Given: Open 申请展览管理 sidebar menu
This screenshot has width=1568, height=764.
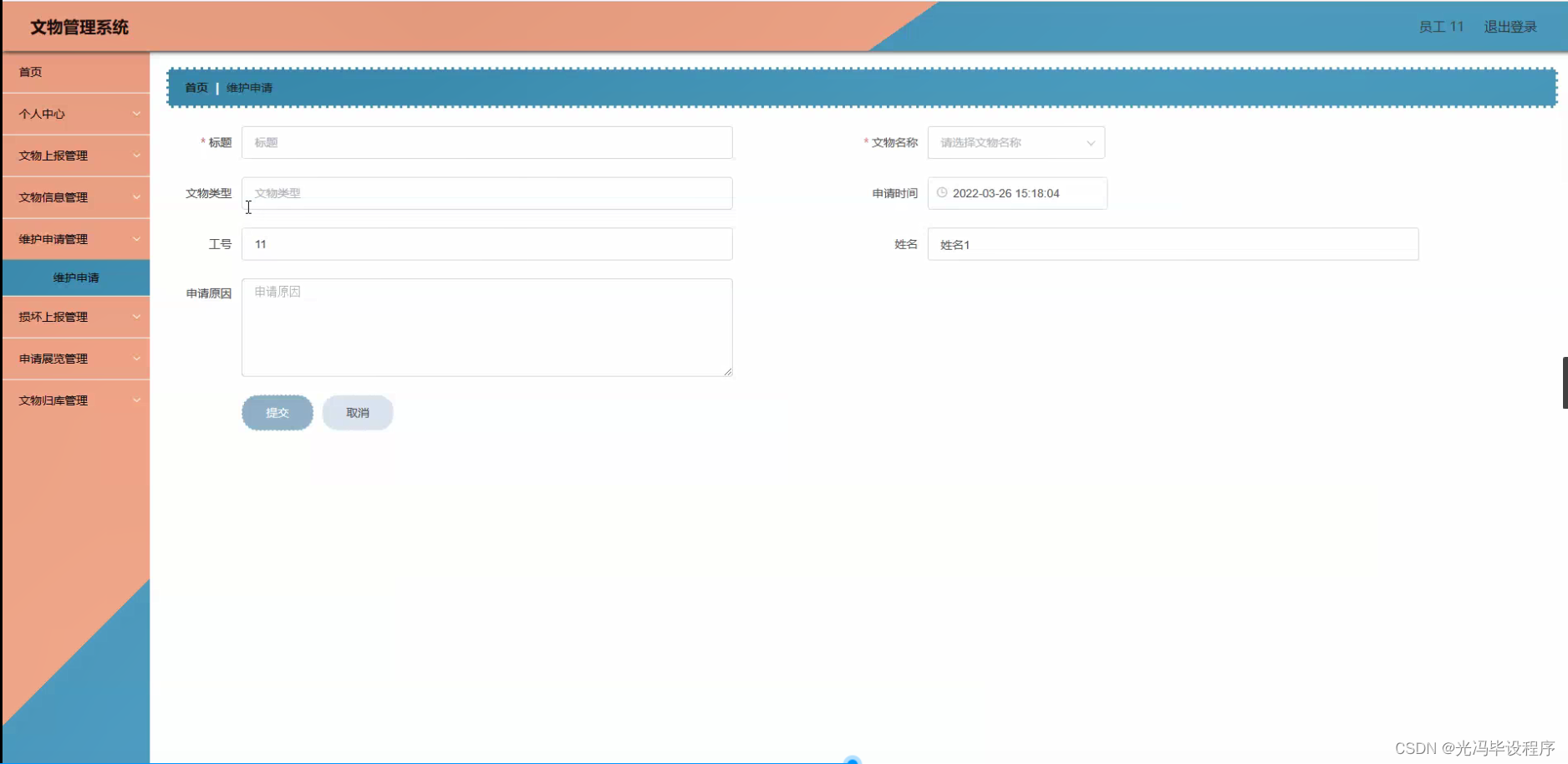Looking at the screenshot, I should [x=76, y=359].
